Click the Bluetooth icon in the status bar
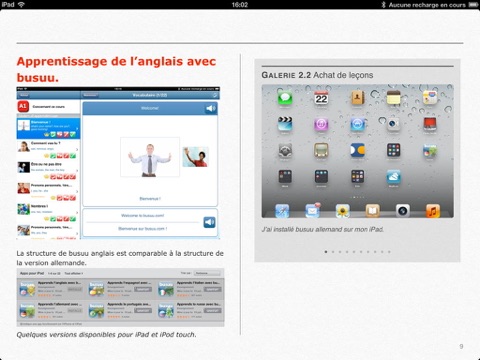 click(383, 4)
